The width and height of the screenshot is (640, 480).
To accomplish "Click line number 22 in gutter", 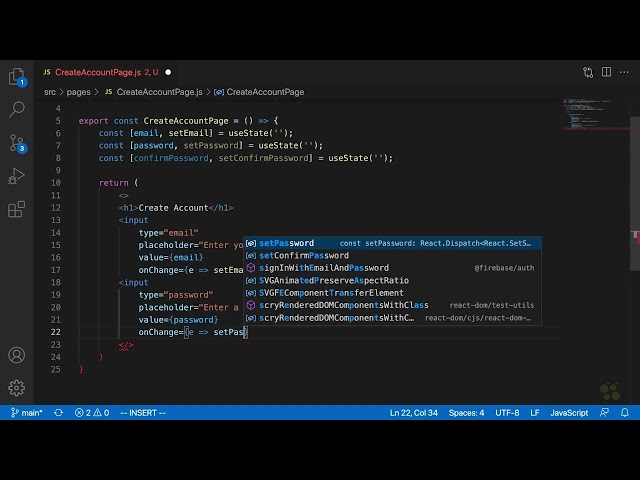I will [x=56, y=332].
